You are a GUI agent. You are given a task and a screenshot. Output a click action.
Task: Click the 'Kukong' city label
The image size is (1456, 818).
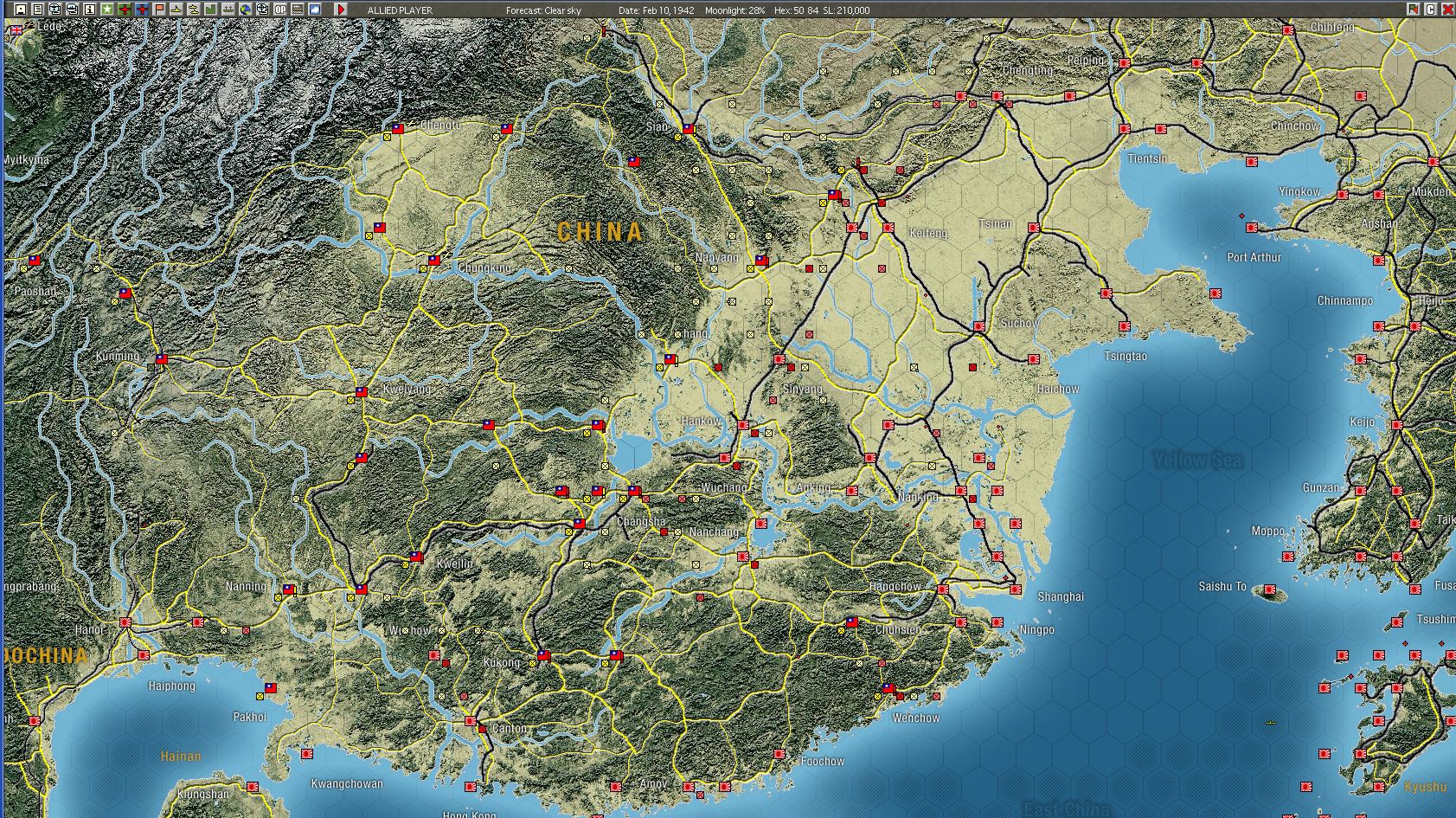coord(502,663)
